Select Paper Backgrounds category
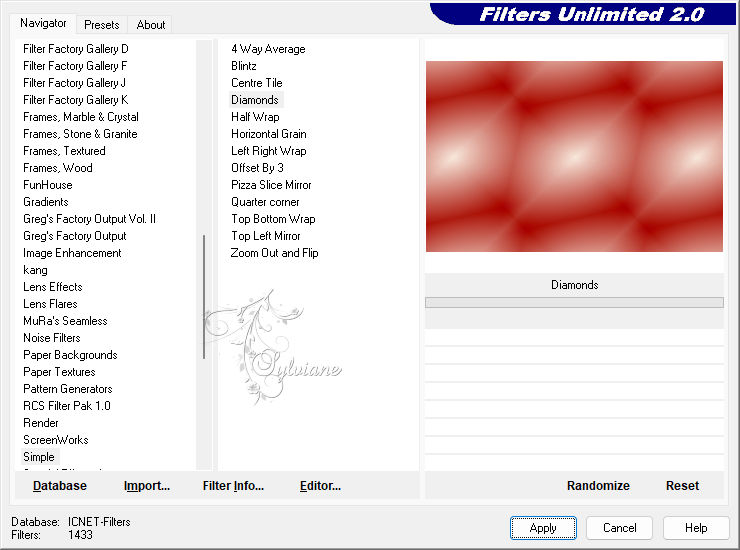 [x=70, y=355]
